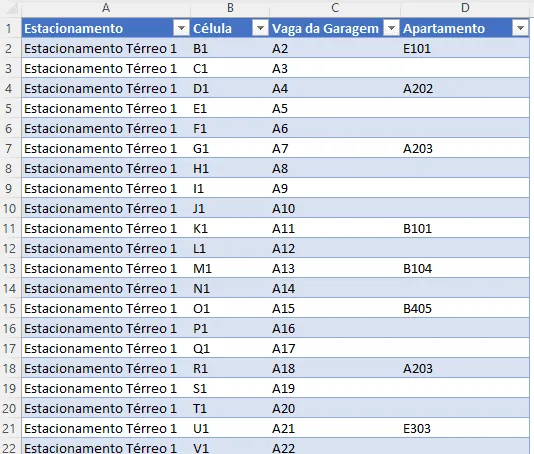Click cell containing apartment E303
The width and height of the screenshot is (534, 454).
tap(465, 428)
